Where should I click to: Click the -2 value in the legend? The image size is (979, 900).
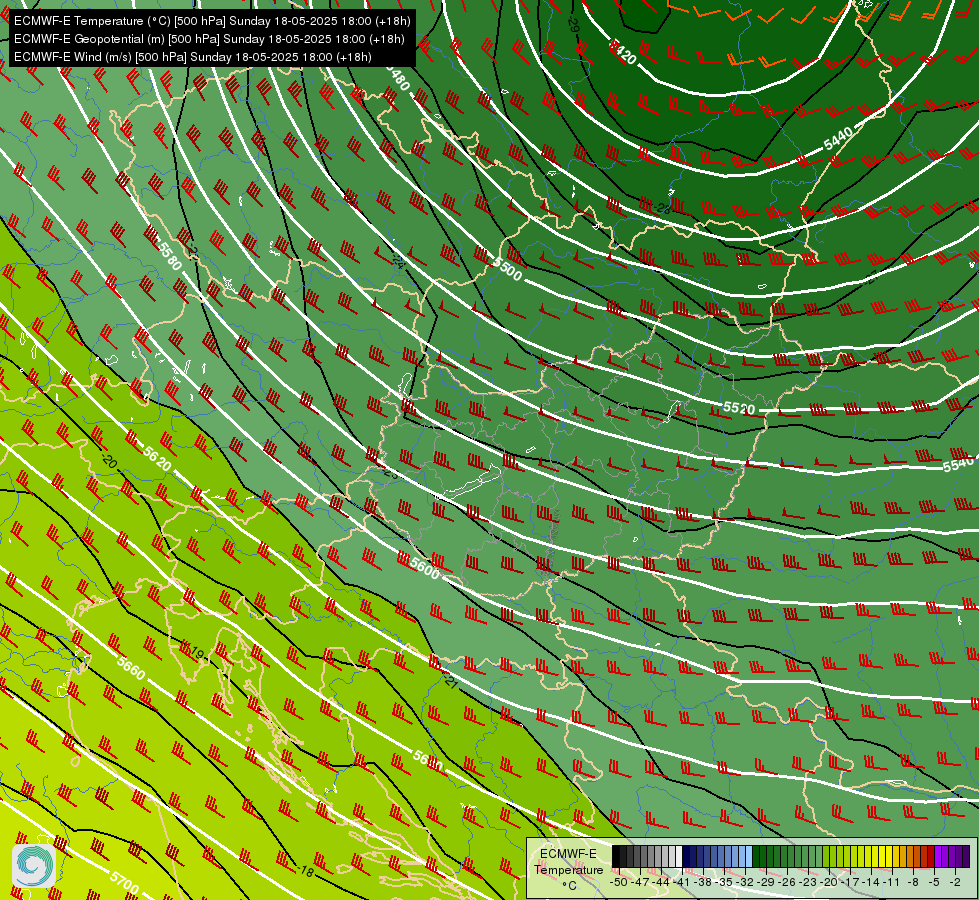[x=956, y=882]
